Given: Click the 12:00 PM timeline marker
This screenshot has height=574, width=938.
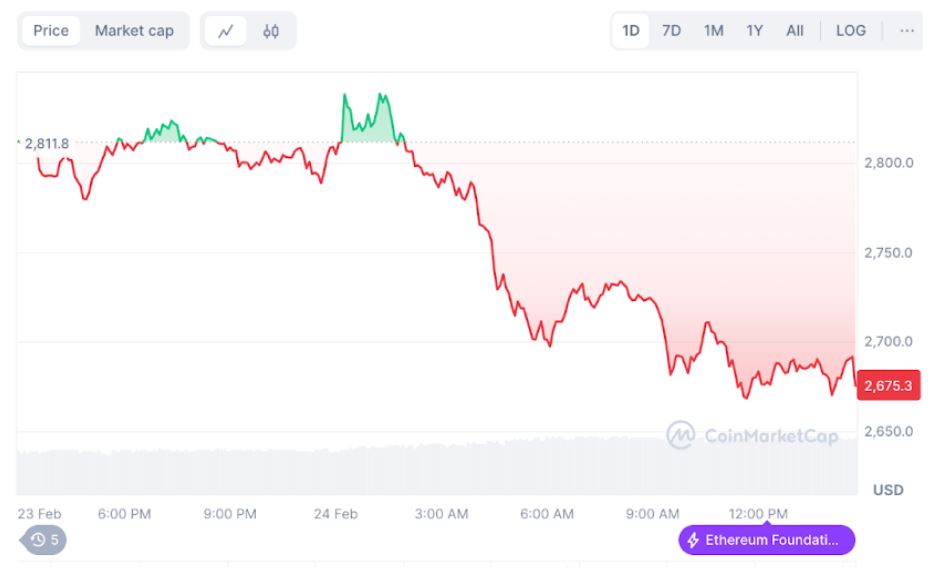Looking at the screenshot, I should (x=759, y=514).
